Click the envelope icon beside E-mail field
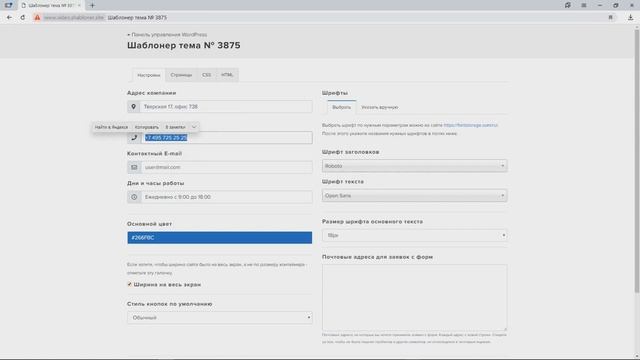 [x=134, y=167]
